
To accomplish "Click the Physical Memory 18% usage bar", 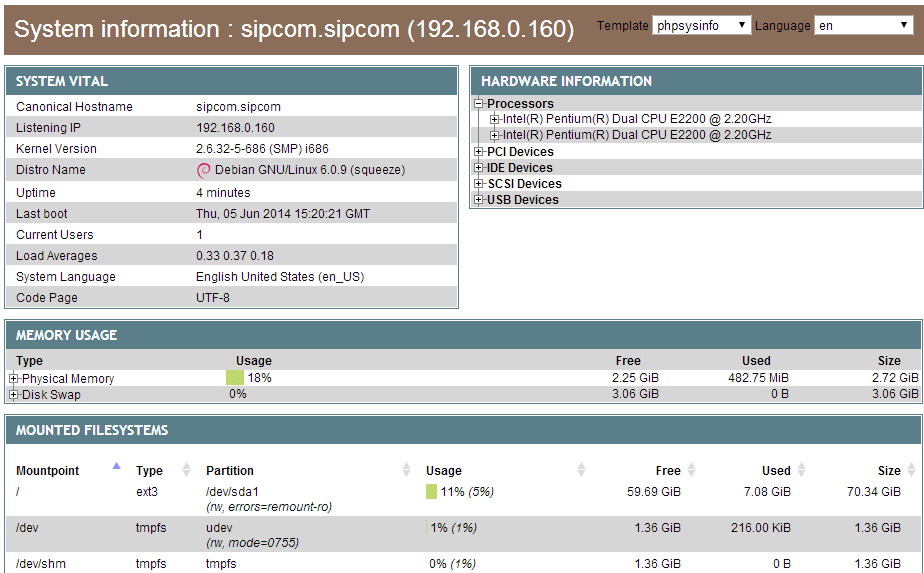I will [235, 378].
